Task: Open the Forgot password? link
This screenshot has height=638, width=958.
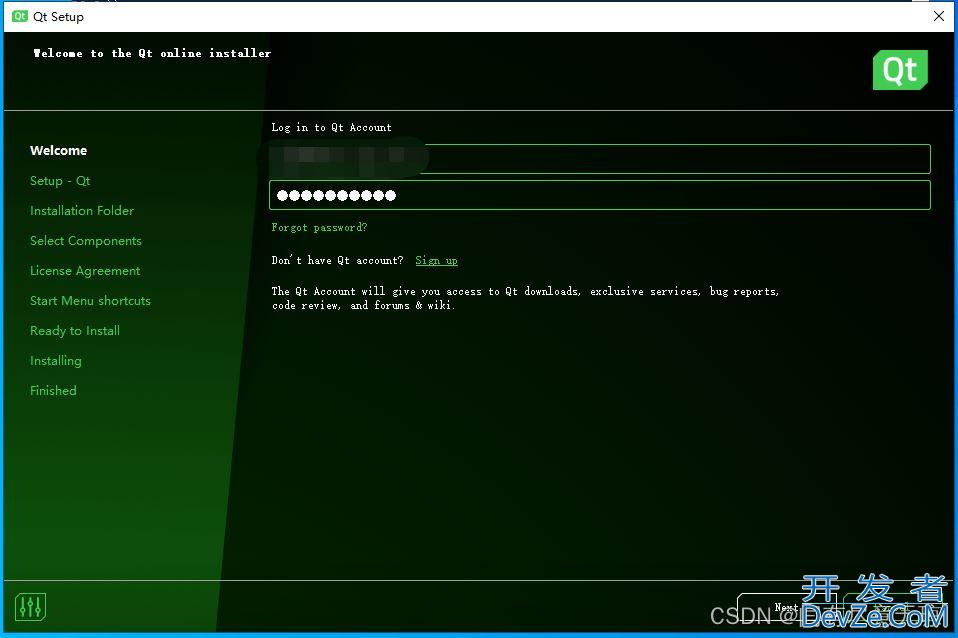Action: click(320, 227)
